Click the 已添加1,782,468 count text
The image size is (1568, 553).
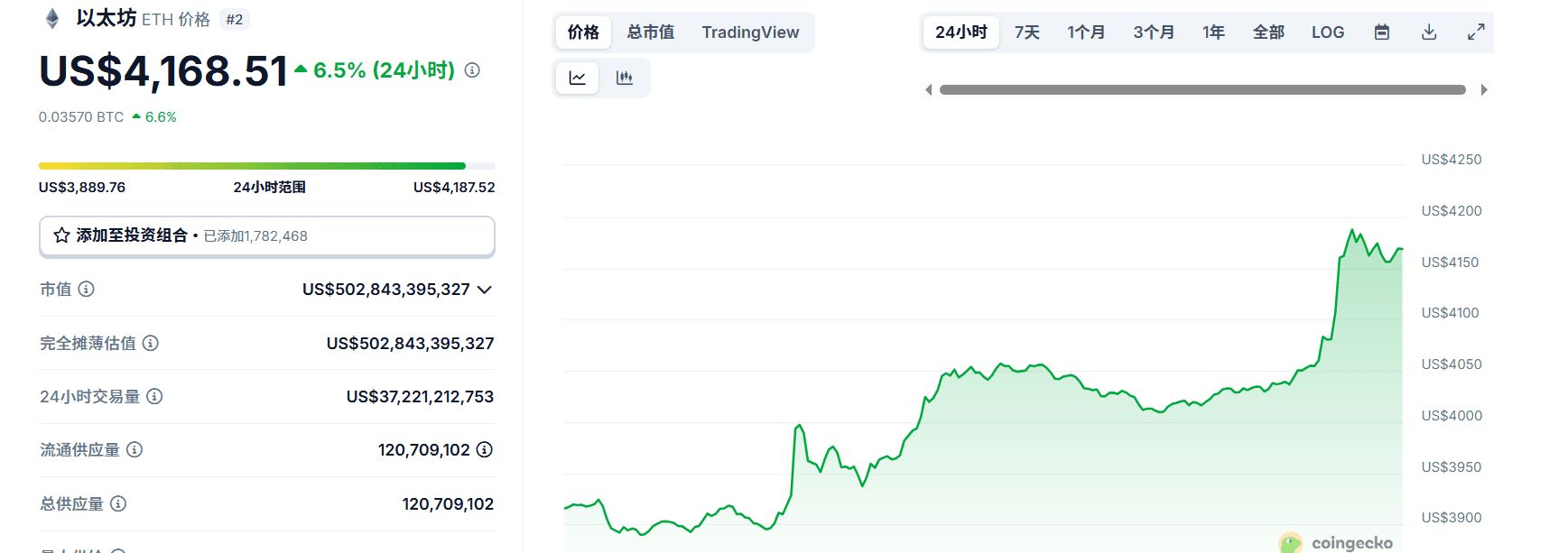[x=255, y=236]
